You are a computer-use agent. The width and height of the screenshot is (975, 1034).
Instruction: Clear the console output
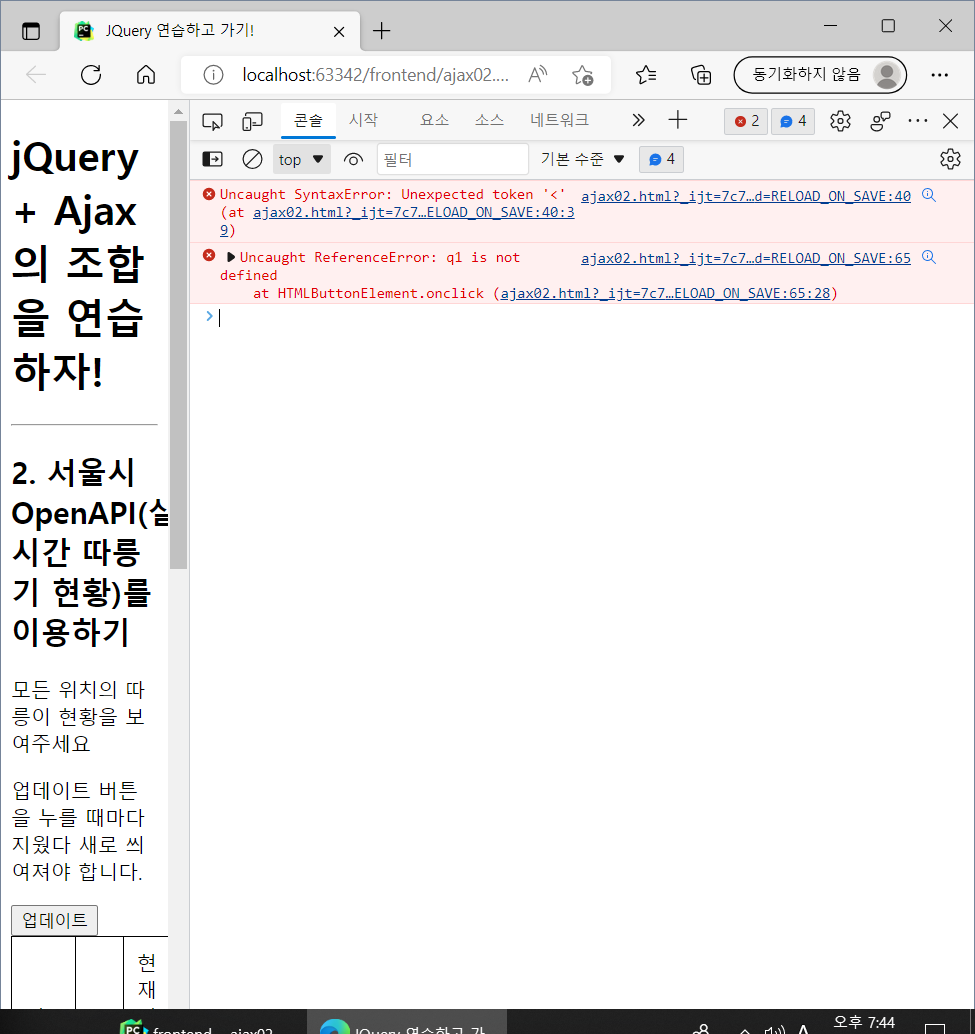(252, 159)
